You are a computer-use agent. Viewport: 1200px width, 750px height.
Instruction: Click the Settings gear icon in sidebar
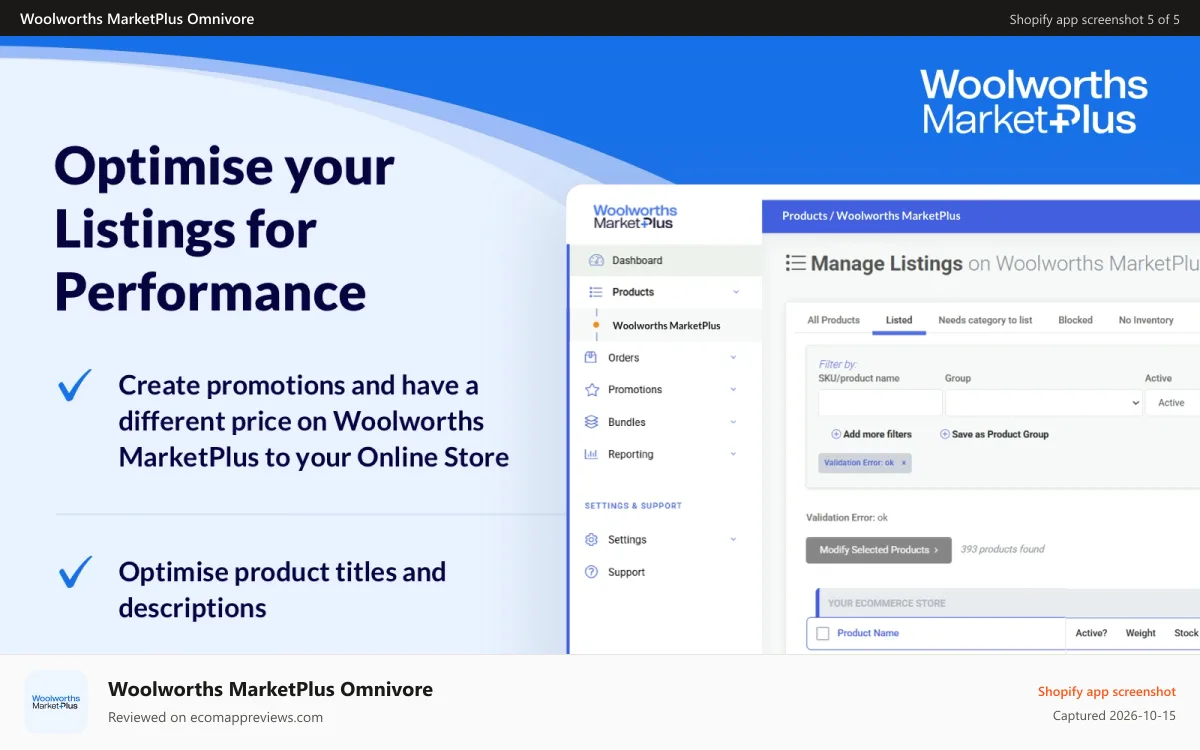[x=590, y=539]
